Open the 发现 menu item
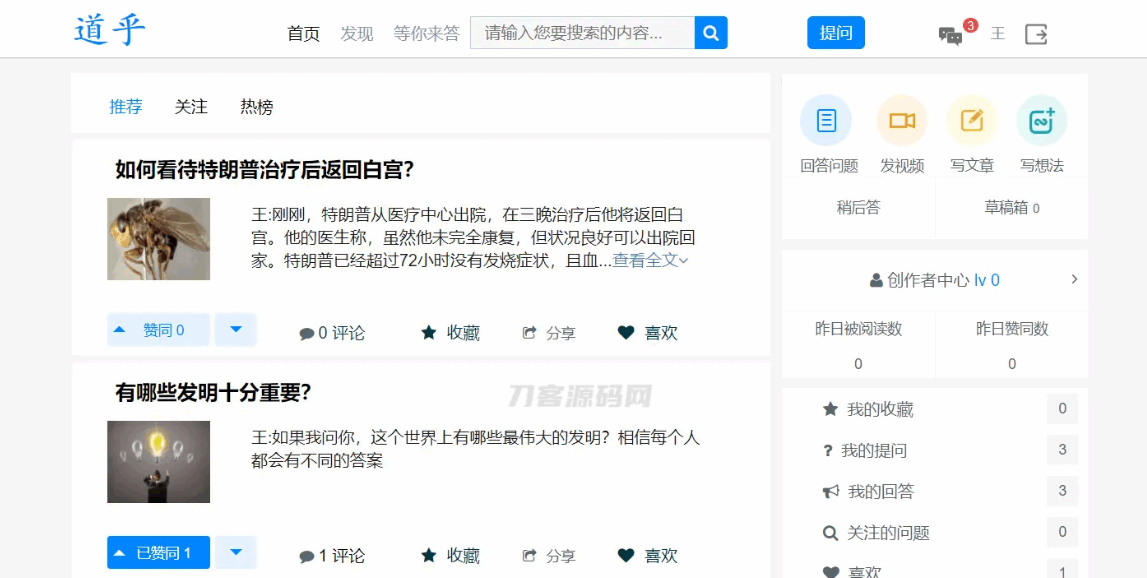This screenshot has width=1147, height=578. [x=356, y=34]
